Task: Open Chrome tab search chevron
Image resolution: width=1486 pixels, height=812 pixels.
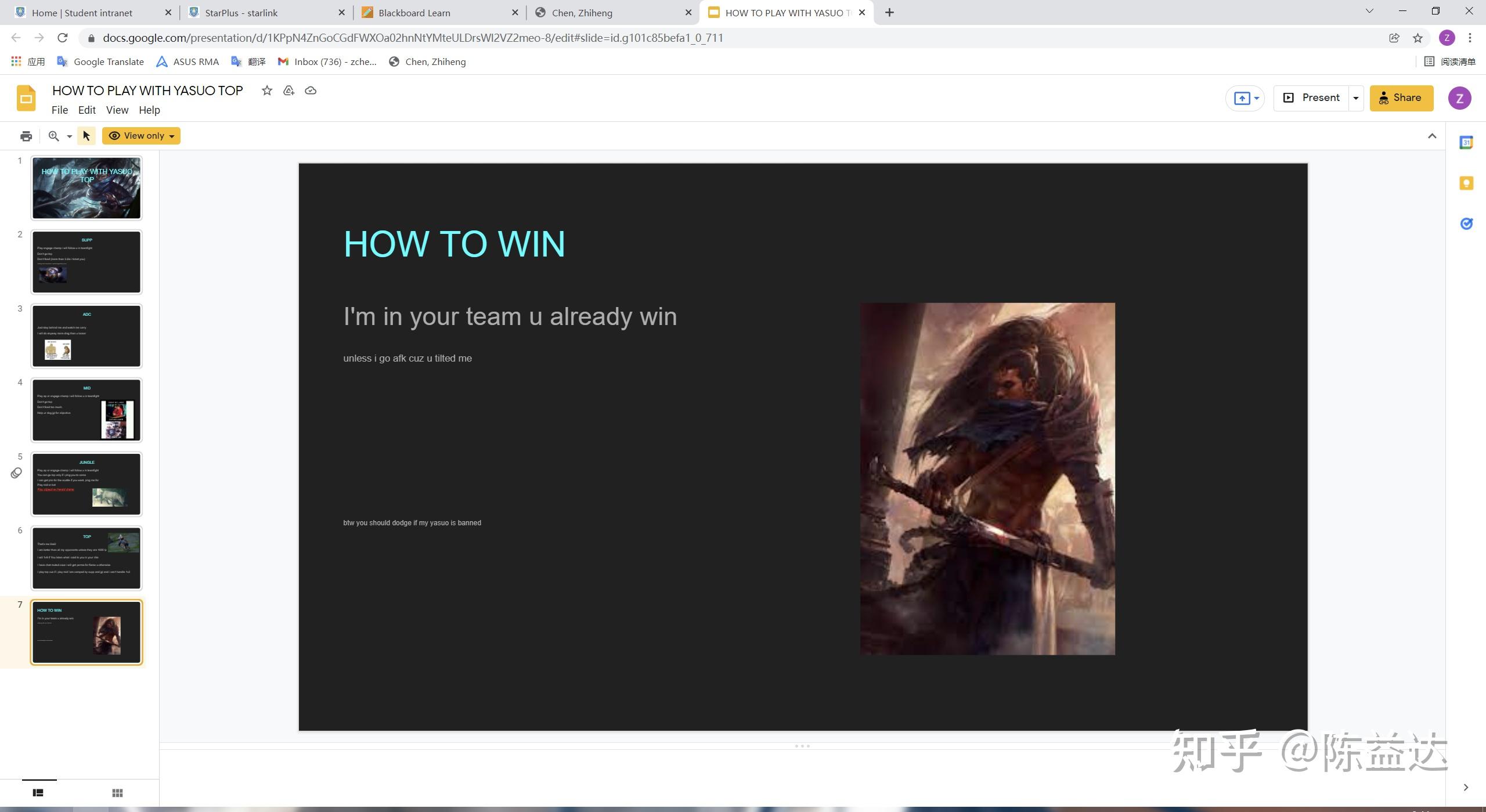Action: 1369,11
